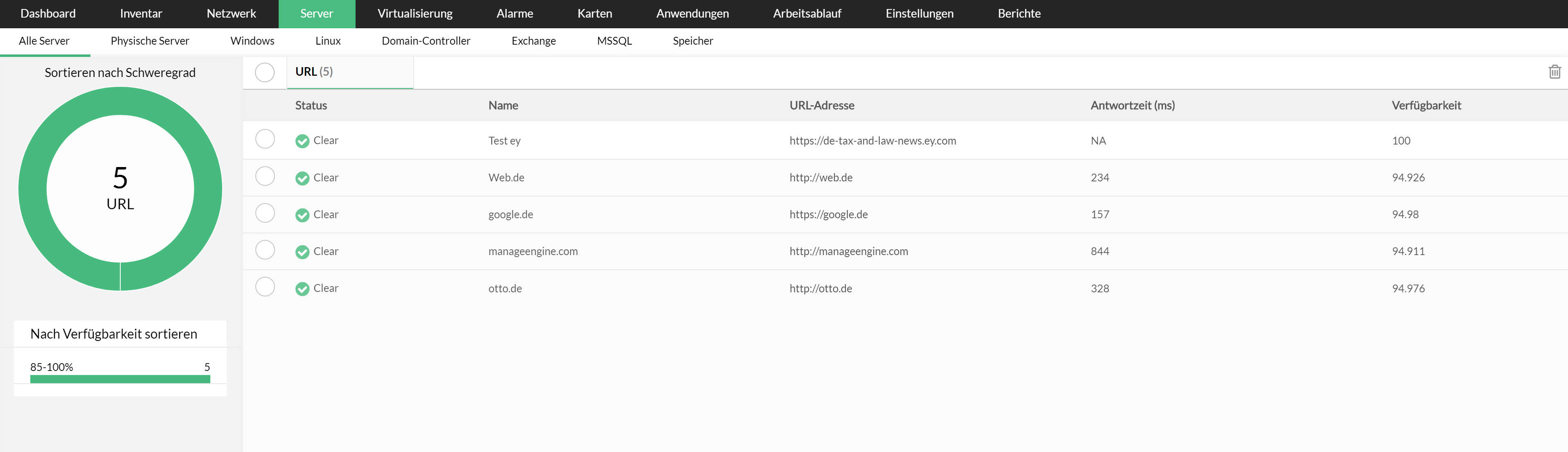Viewport: 1568px width, 452px height.
Task: Sort by URL-Adresse column header
Action: (x=822, y=105)
